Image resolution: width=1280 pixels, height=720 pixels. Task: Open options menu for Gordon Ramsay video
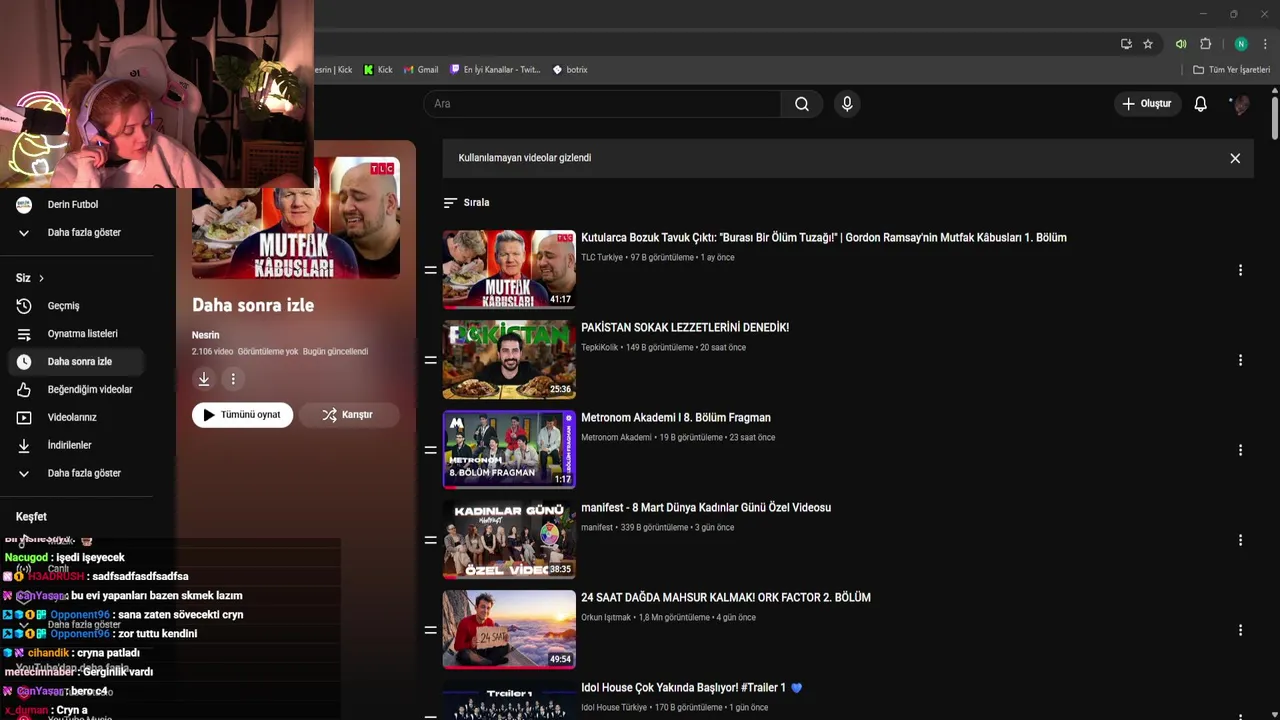click(x=1240, y=270)
